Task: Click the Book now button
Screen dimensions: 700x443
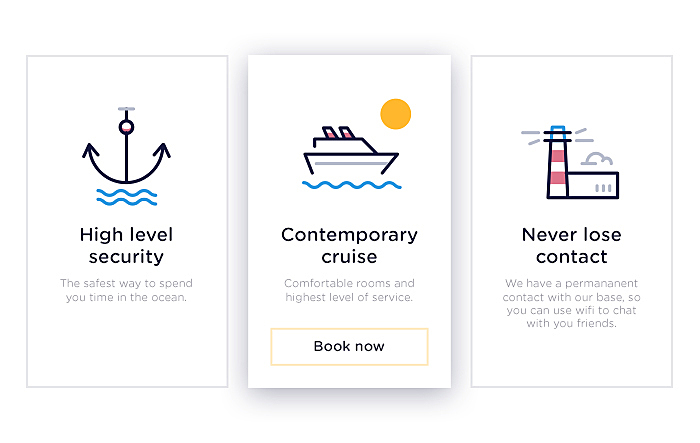Action: click(349, 347)
